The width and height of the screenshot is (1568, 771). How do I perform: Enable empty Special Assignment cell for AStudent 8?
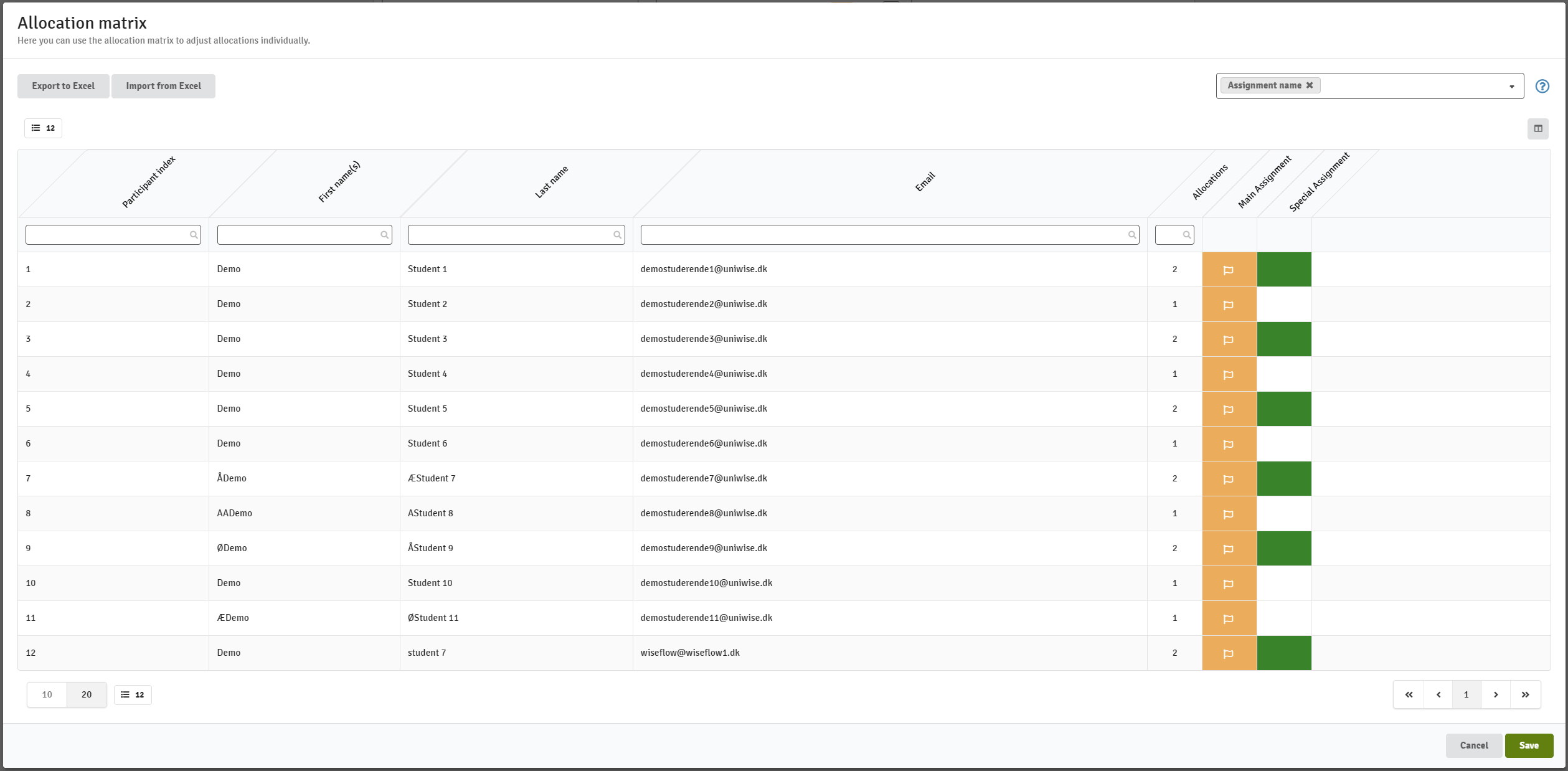1284,514
